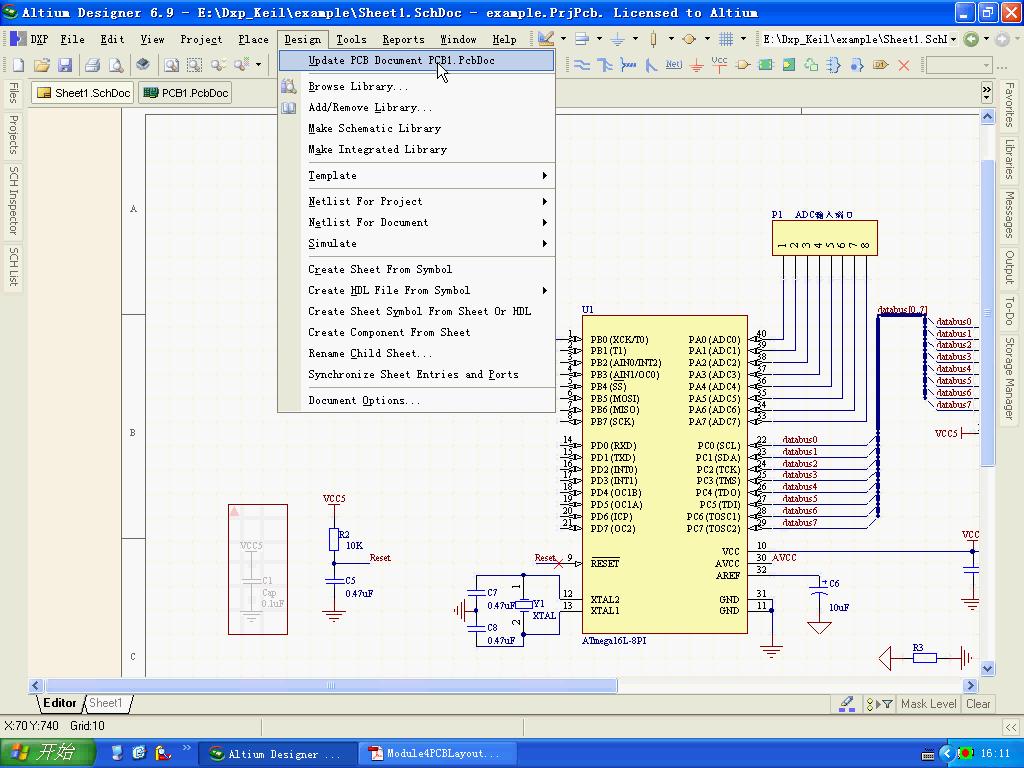Open the Reports menu
Screen dimensions: 1024x768
coord(403,39)
